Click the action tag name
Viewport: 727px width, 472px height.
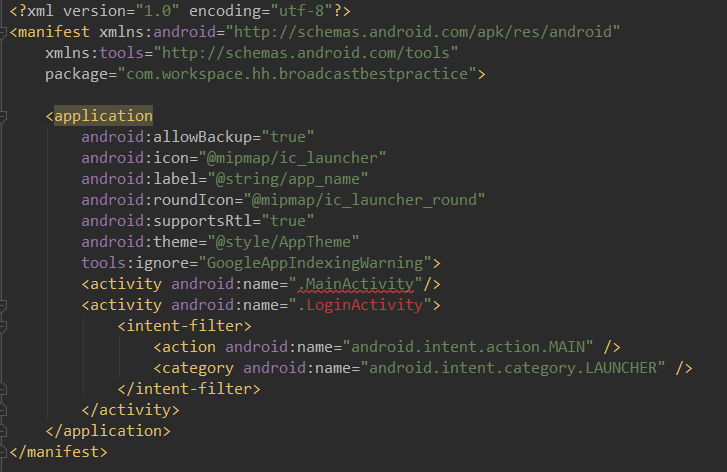click(189, 347)
